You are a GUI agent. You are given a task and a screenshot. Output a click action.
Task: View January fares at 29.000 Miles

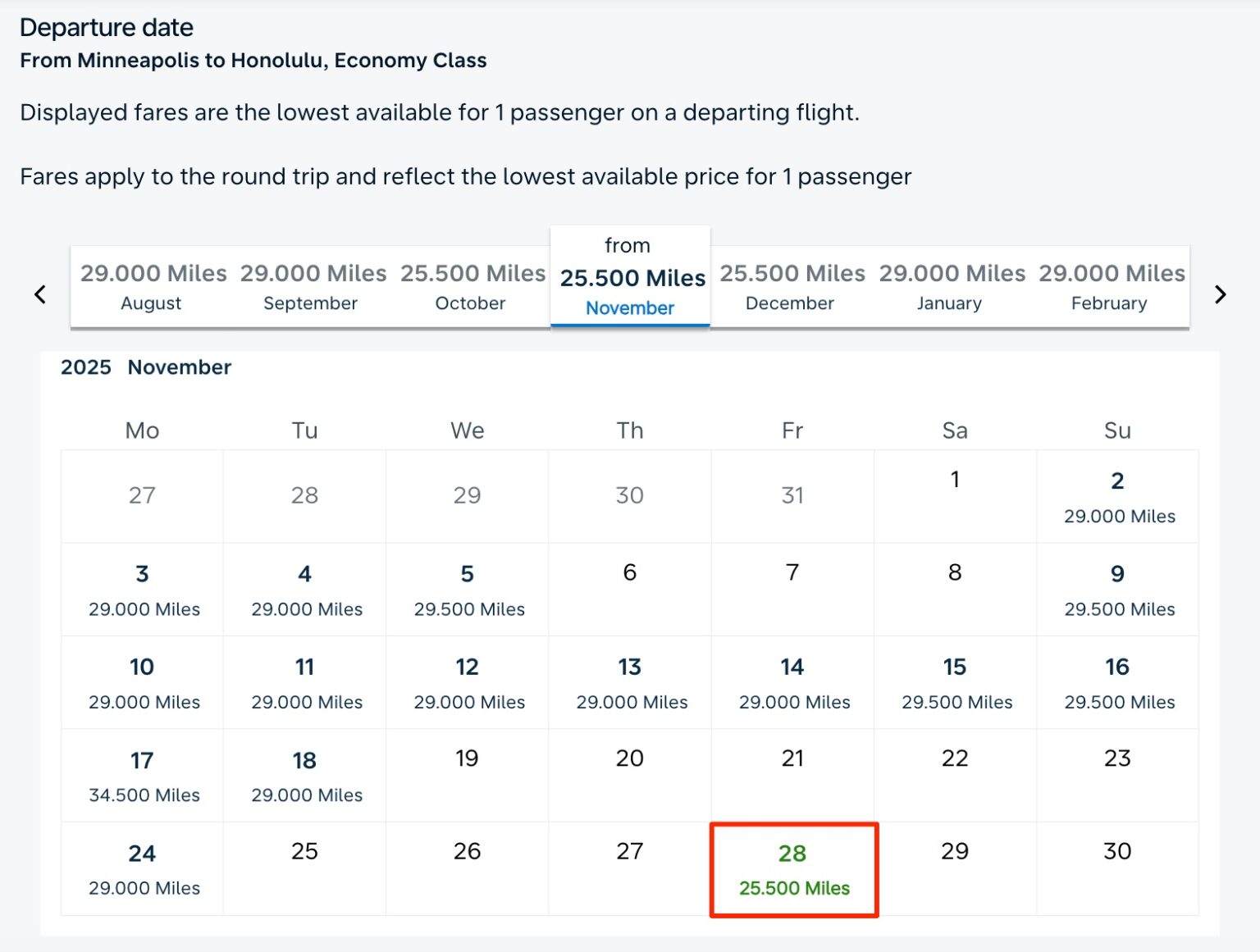(x=950, y=287)
